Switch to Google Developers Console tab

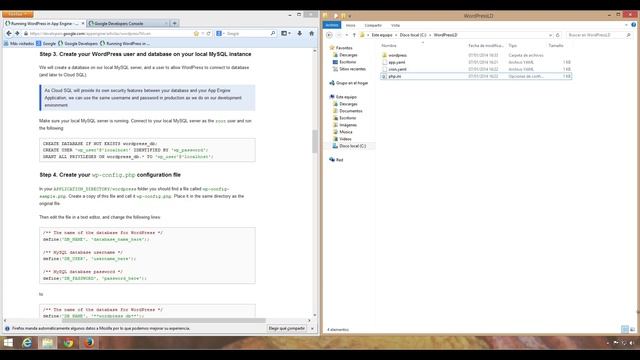(127, 24)
